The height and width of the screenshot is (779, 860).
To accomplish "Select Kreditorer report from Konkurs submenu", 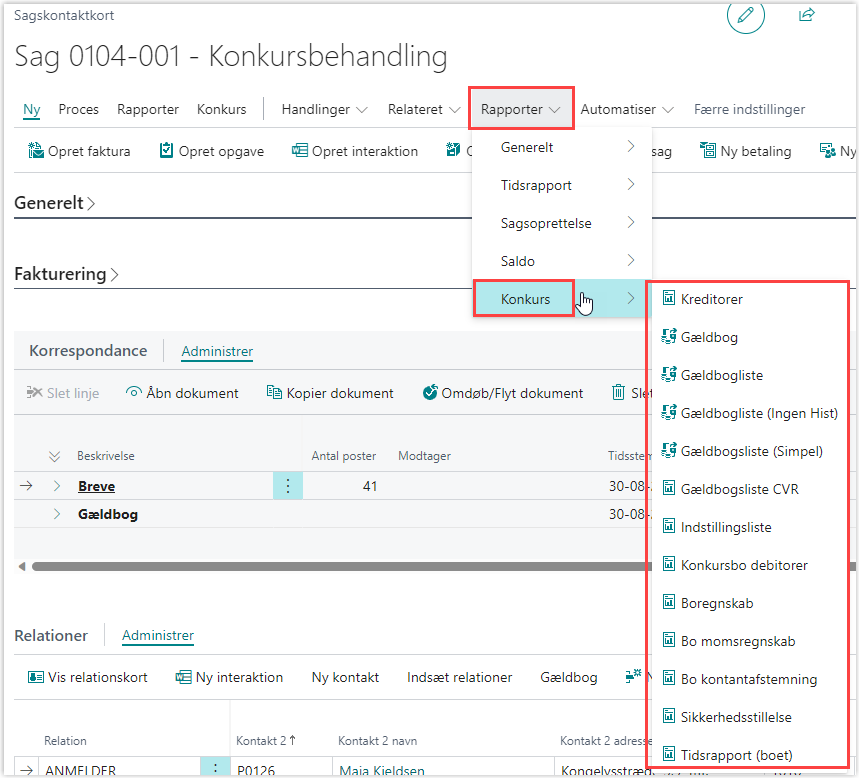I will [711, 299].
